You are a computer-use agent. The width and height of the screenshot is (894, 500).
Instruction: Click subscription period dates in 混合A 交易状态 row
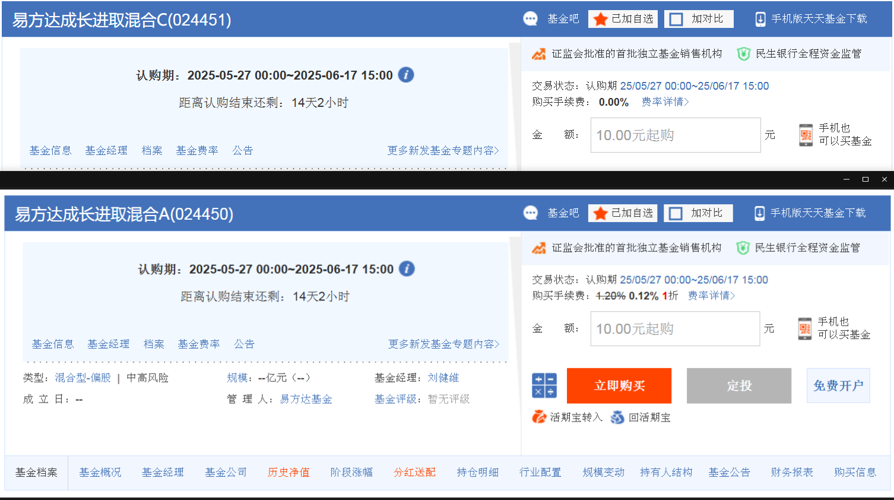coord(694,280)
